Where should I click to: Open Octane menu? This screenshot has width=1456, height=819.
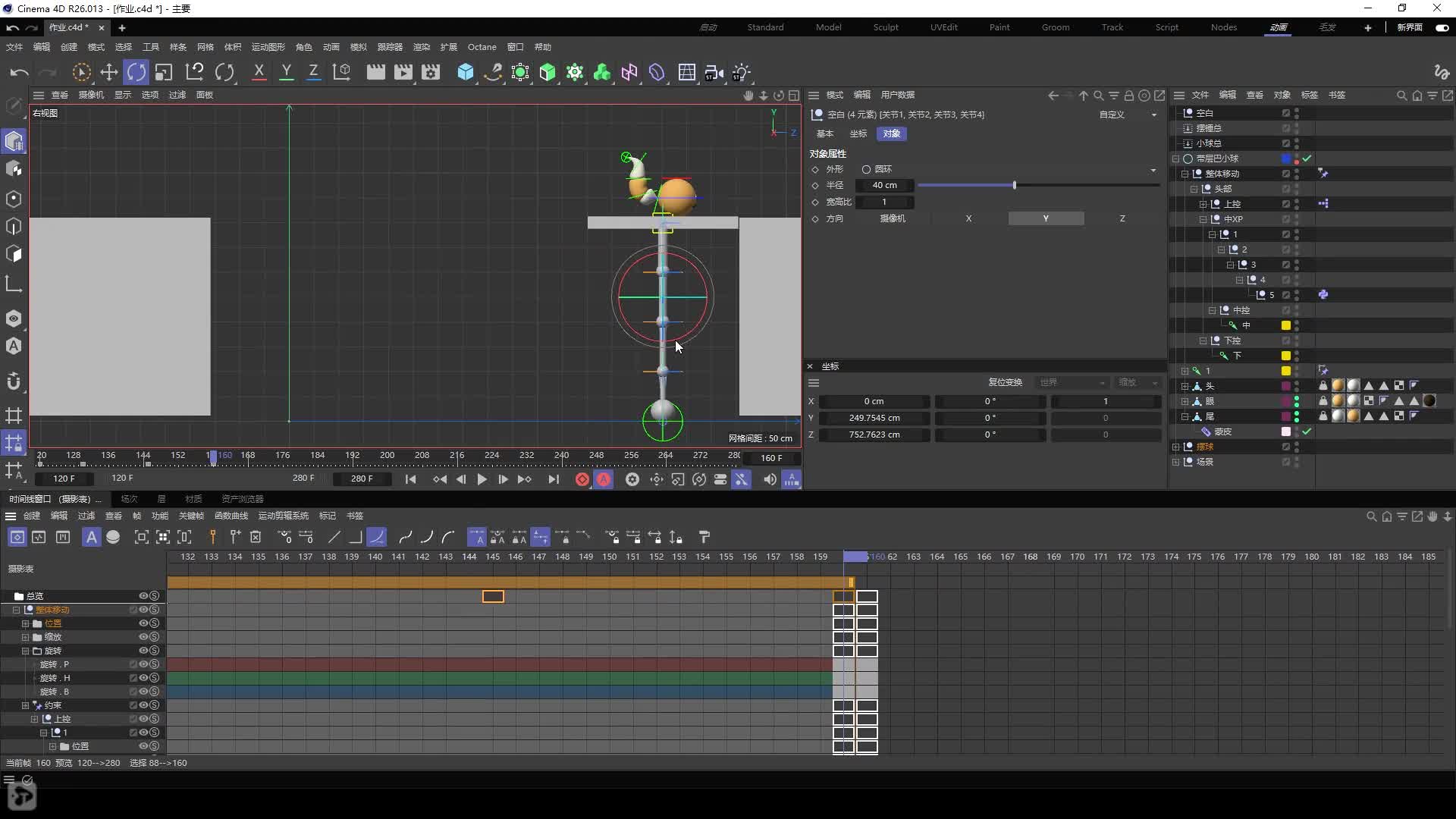[x=482, y=47]
